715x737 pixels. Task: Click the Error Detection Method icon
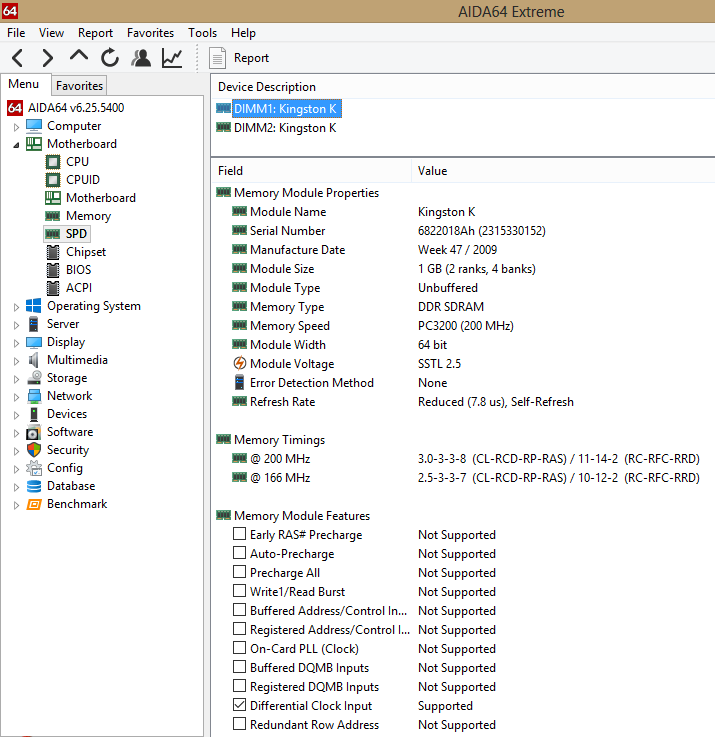pos(240,383)
